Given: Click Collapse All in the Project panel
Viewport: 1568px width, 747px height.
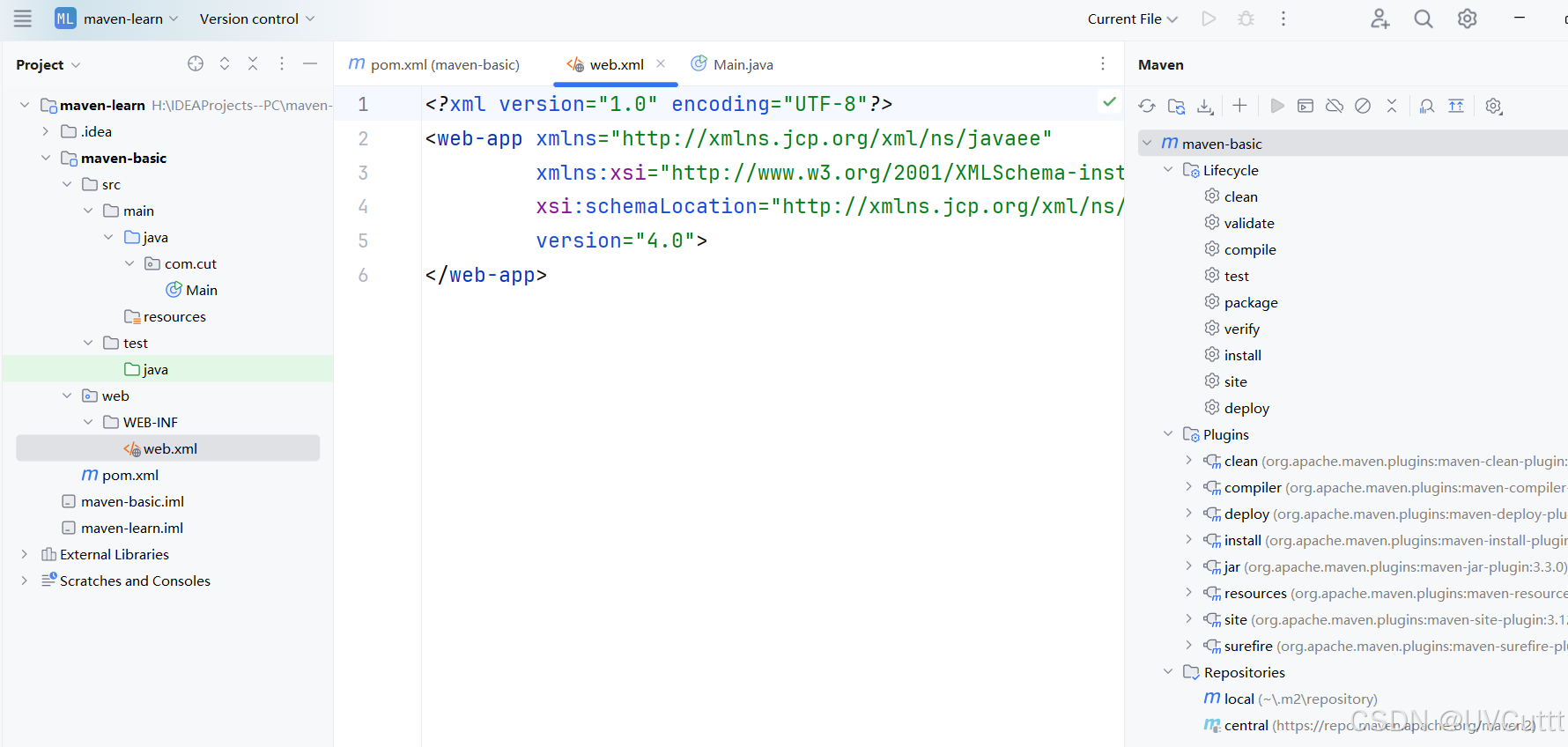Looking at the screenshot, I should point(253,63).
